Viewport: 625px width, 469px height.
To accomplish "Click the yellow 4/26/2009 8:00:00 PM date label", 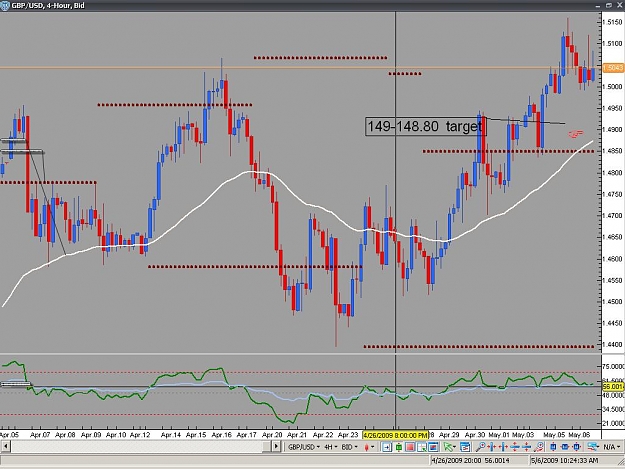I will [395, 435].
